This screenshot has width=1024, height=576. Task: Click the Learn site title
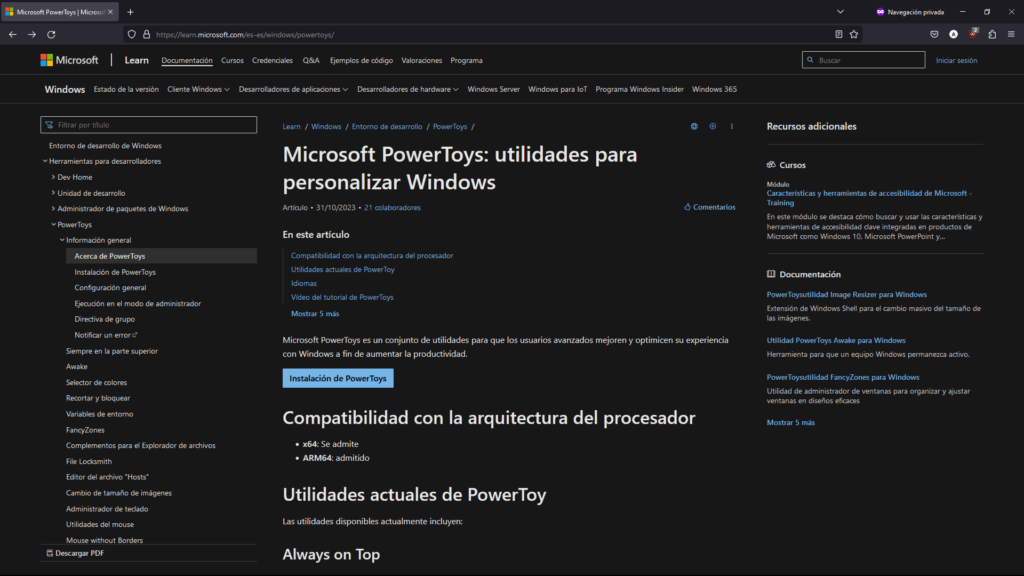click(x=136, y=60)
